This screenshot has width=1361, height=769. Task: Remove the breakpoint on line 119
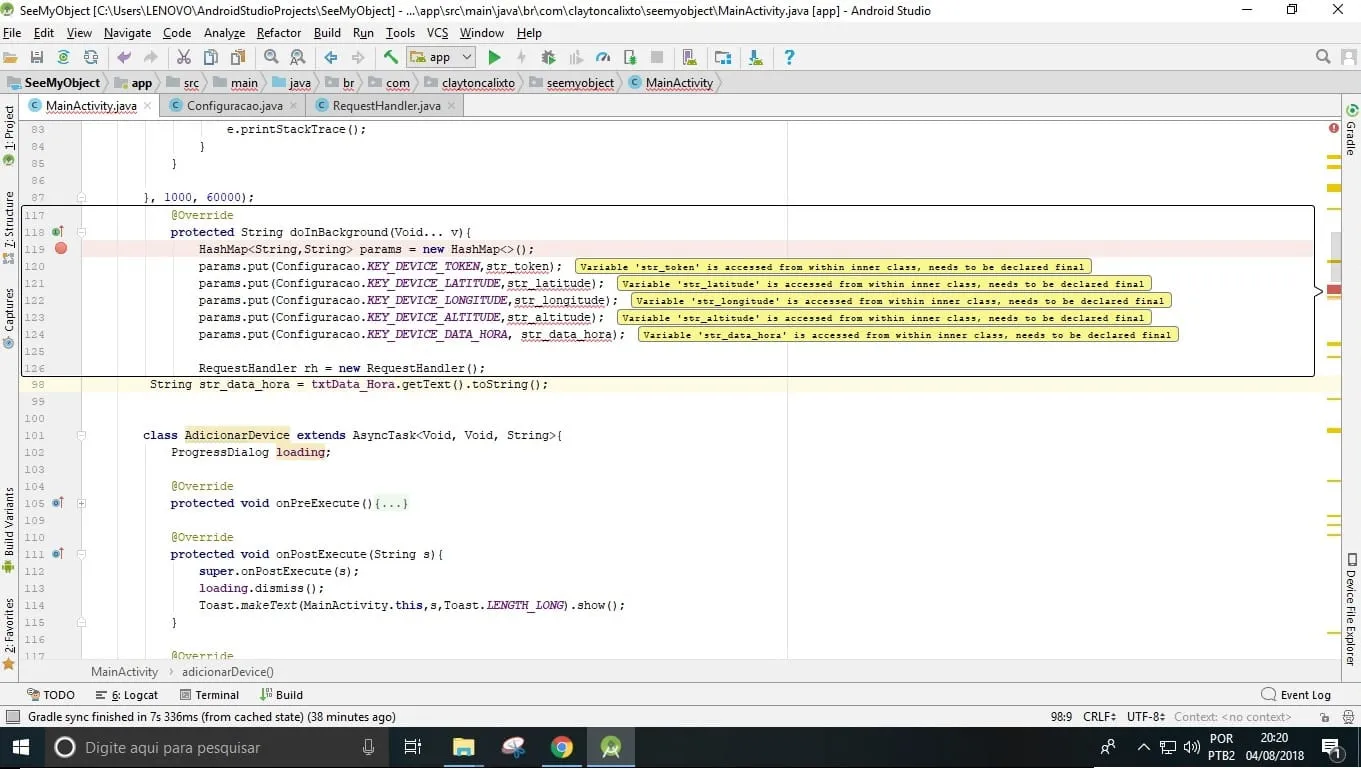[x=61, y=249]
